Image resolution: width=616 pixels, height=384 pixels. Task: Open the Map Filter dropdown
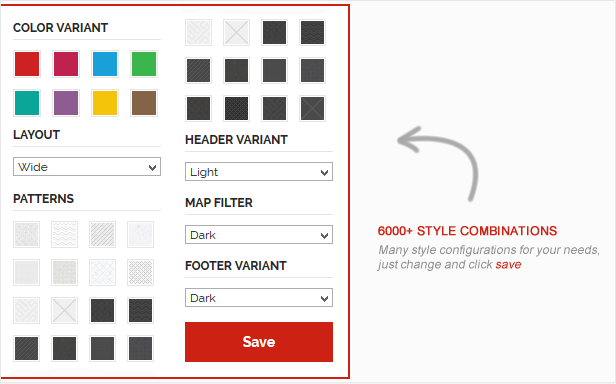pos(259,235)
